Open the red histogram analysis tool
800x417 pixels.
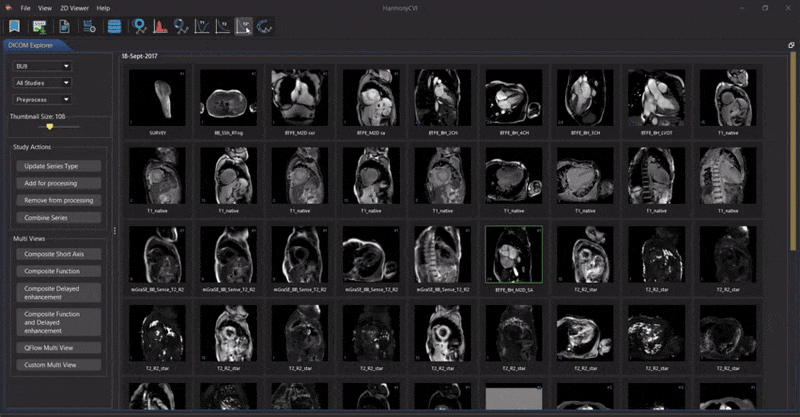click(160, 27)
